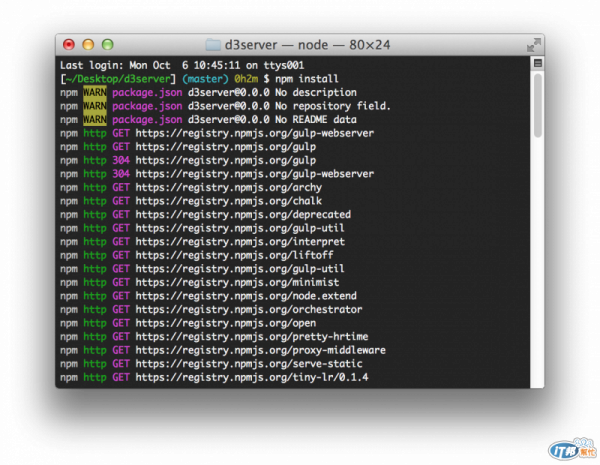Click the registry.npmjs.org/liftoff URL

(234, 255)
